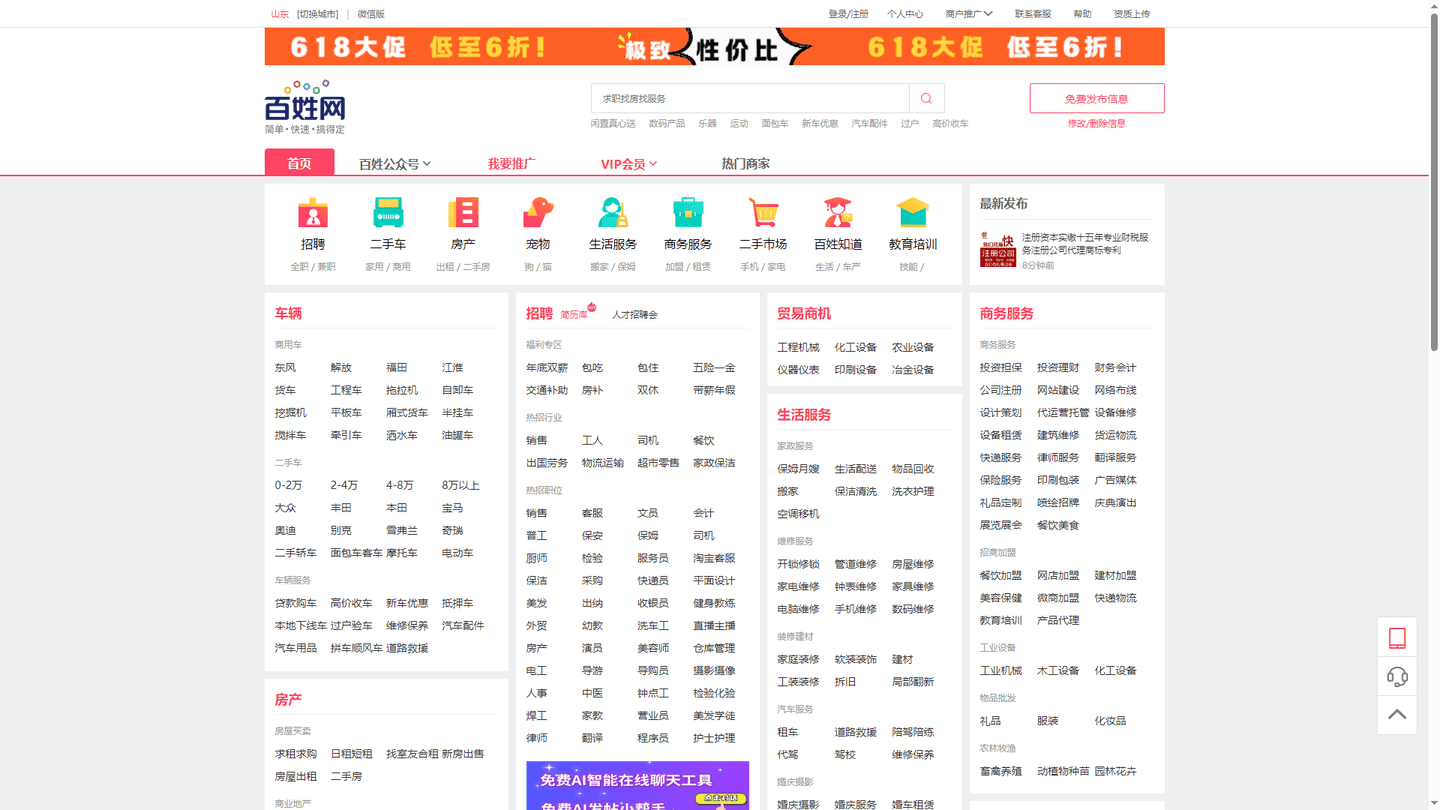Image resolution: width=1440 pixels, height=810 pixels.
Task: Open the 商务服务 briefcase icon
Action: point(688,213)
